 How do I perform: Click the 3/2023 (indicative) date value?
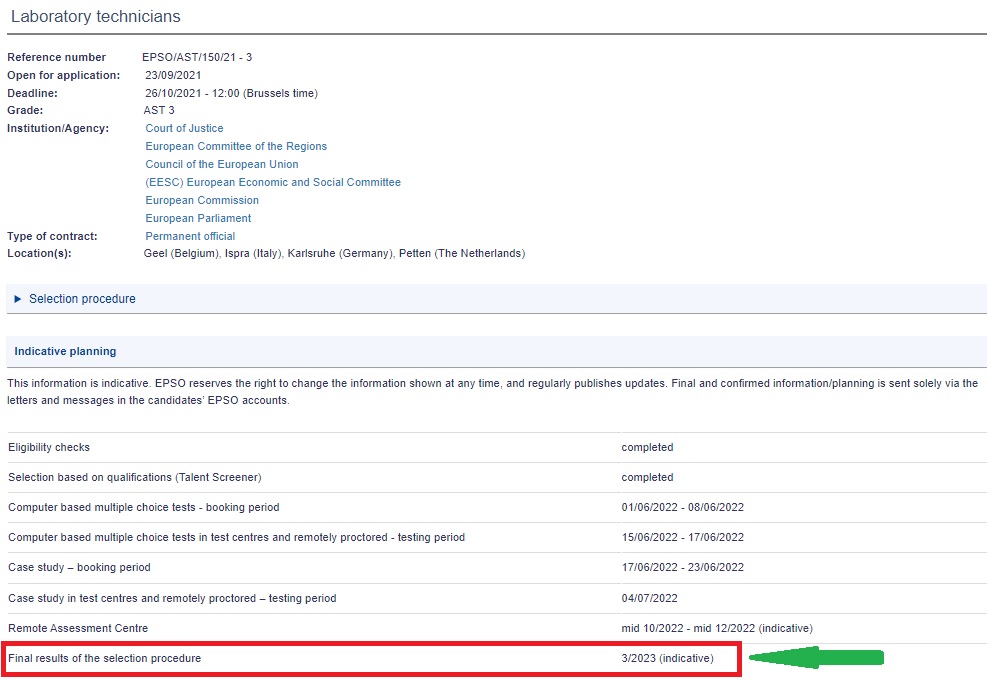tap(667, 658)
